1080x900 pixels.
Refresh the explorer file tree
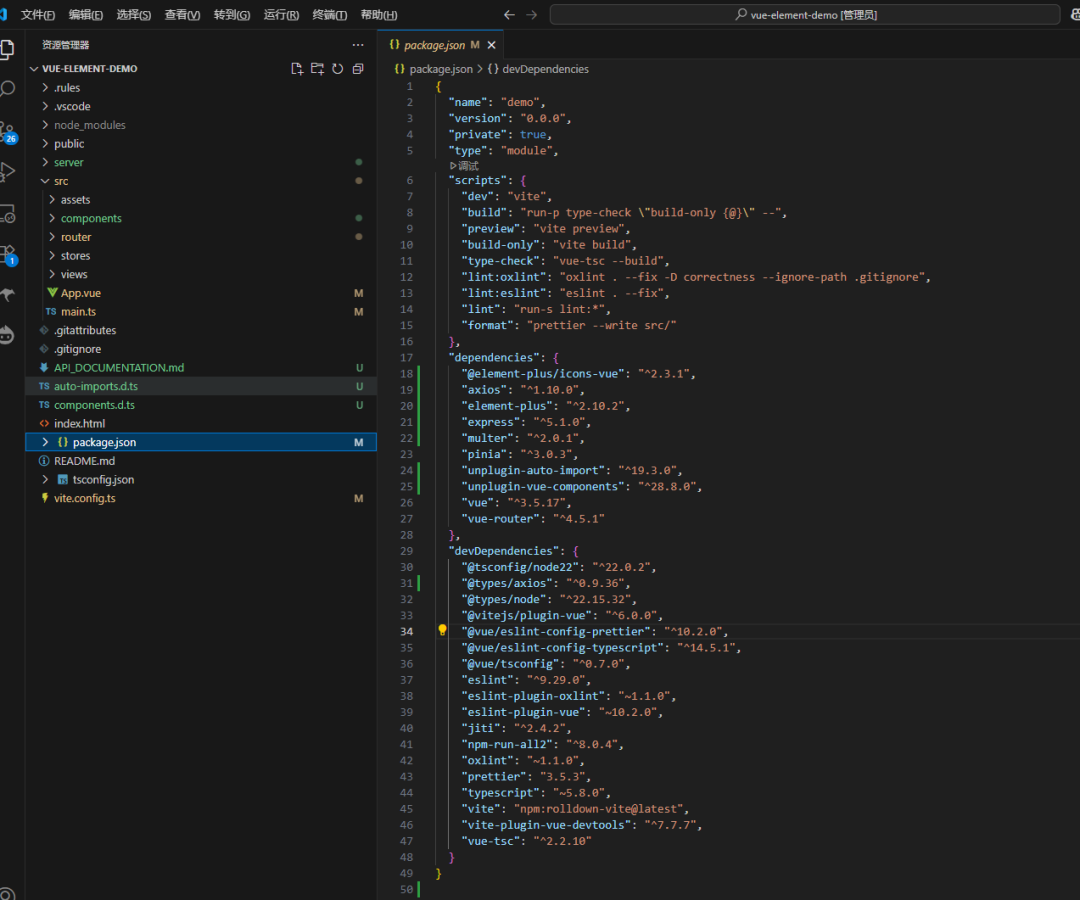click(x=338, y=69)
